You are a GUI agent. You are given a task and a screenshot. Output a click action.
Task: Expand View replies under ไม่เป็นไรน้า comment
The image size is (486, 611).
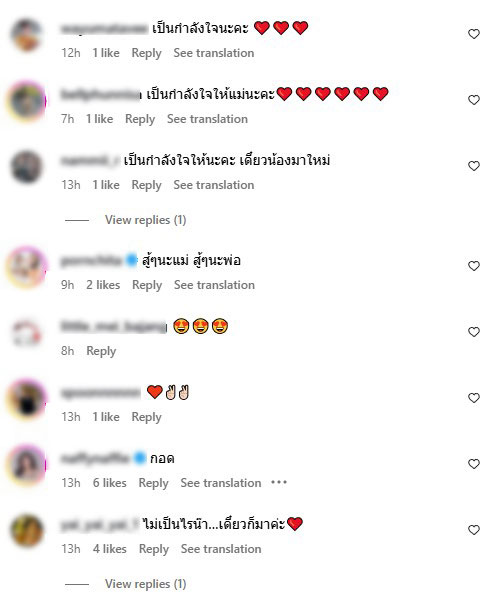pyautogui.click(x=145, y=584)
